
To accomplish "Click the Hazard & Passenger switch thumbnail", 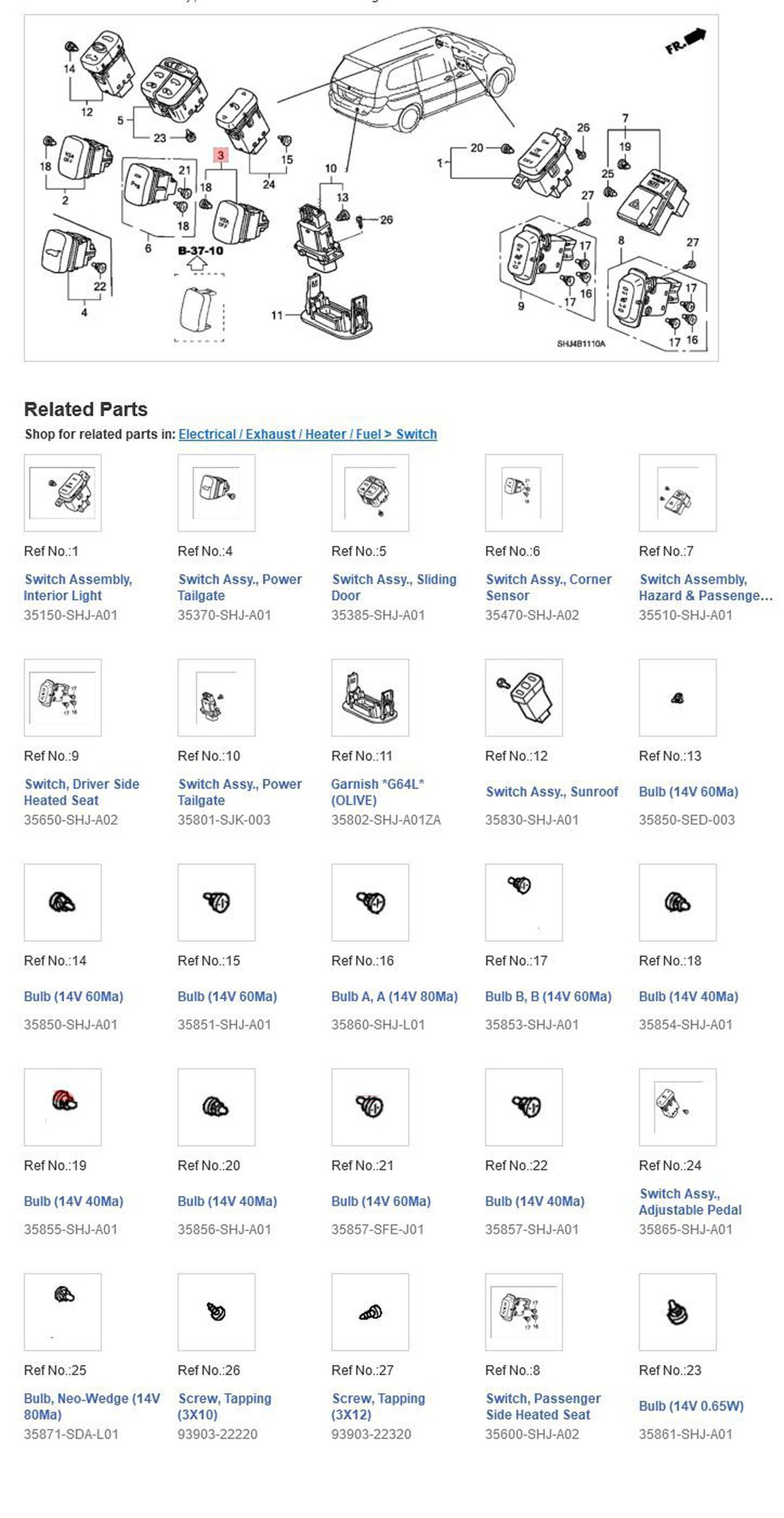I will (678, 493).
